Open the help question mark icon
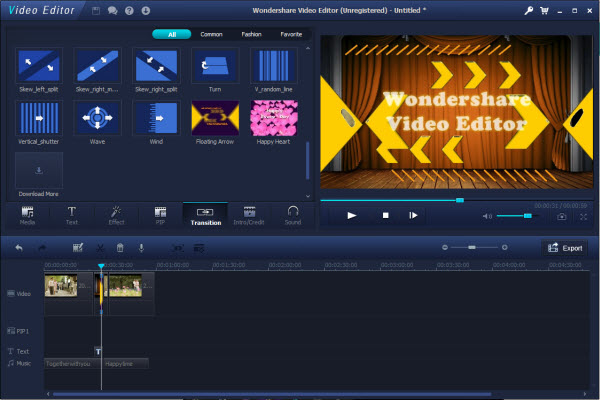600x400 pixels. pyautogui.click(x=129, y=11)
